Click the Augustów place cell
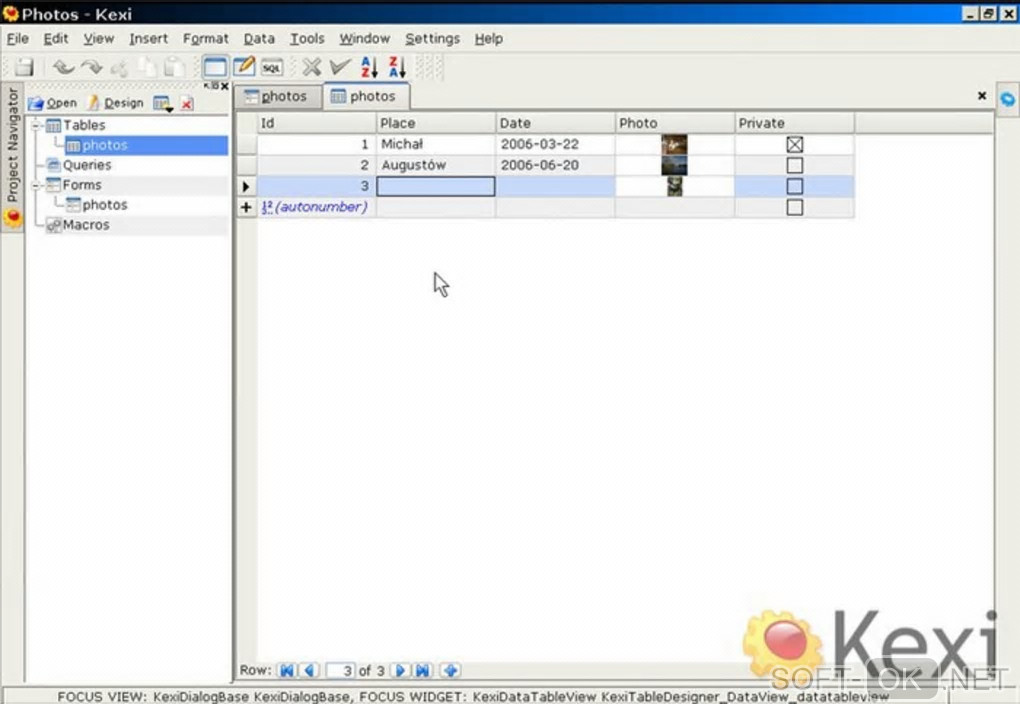This screenshot has height=704, width=1020. click(436, 165)
